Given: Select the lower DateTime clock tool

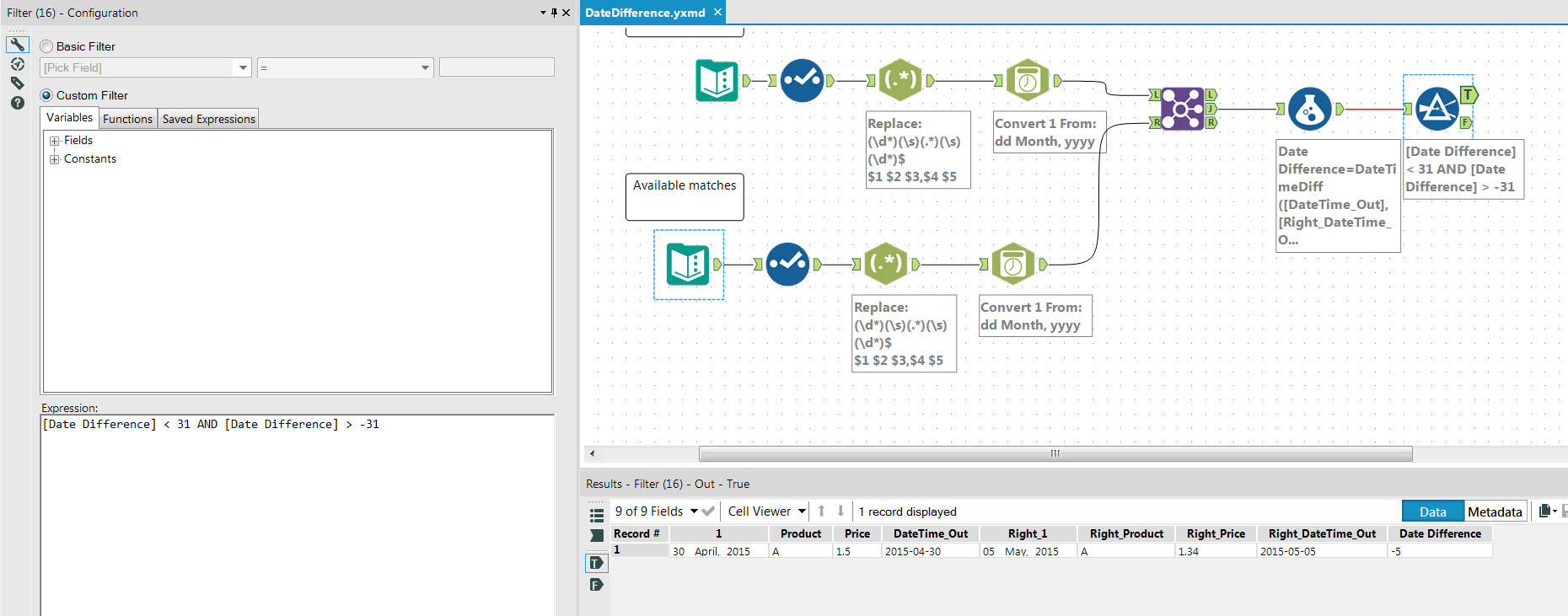Looking at the screenshot, I should [x=1012, y=265].
